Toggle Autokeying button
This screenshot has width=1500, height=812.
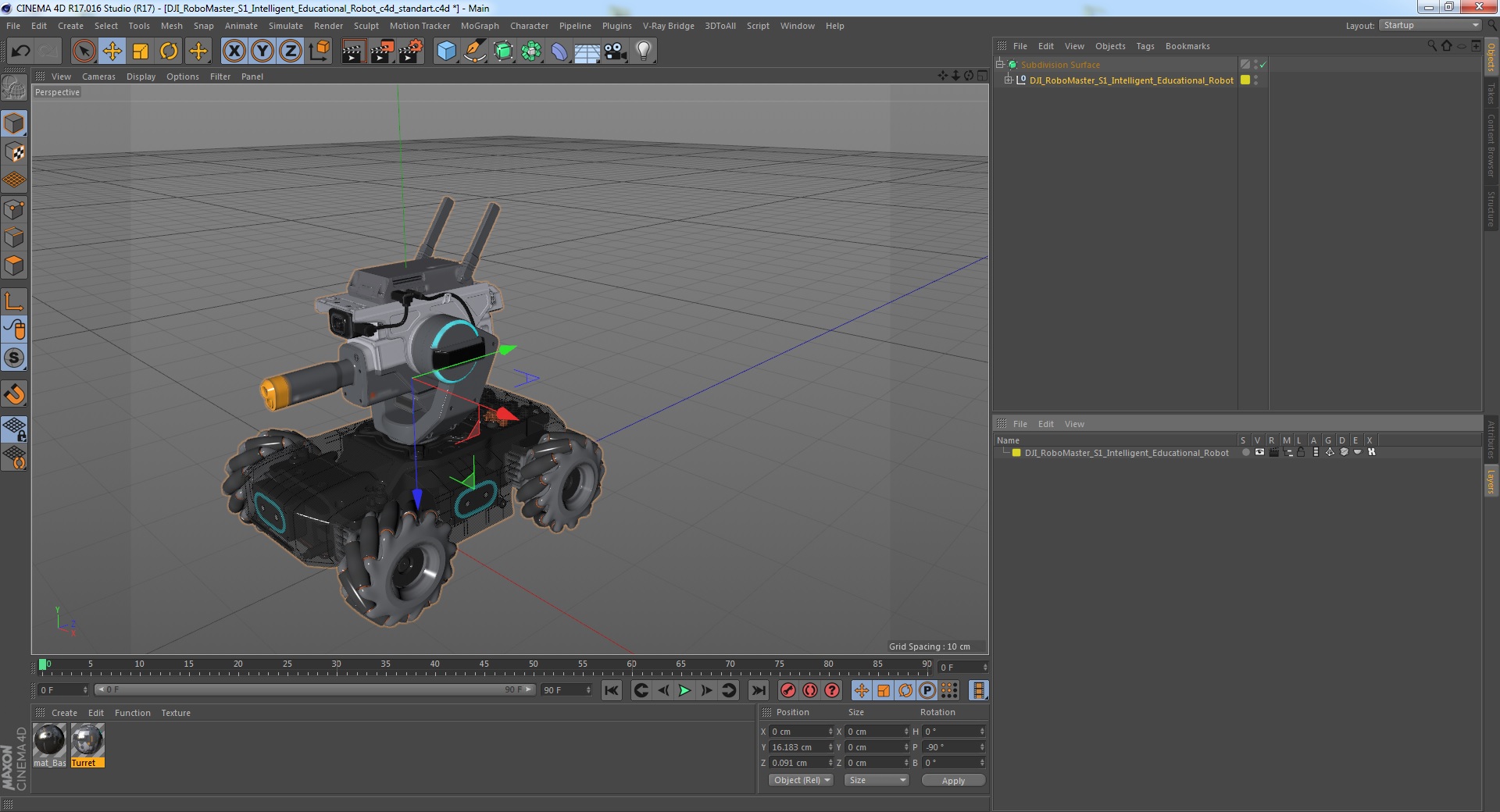[x=810, y=690]
